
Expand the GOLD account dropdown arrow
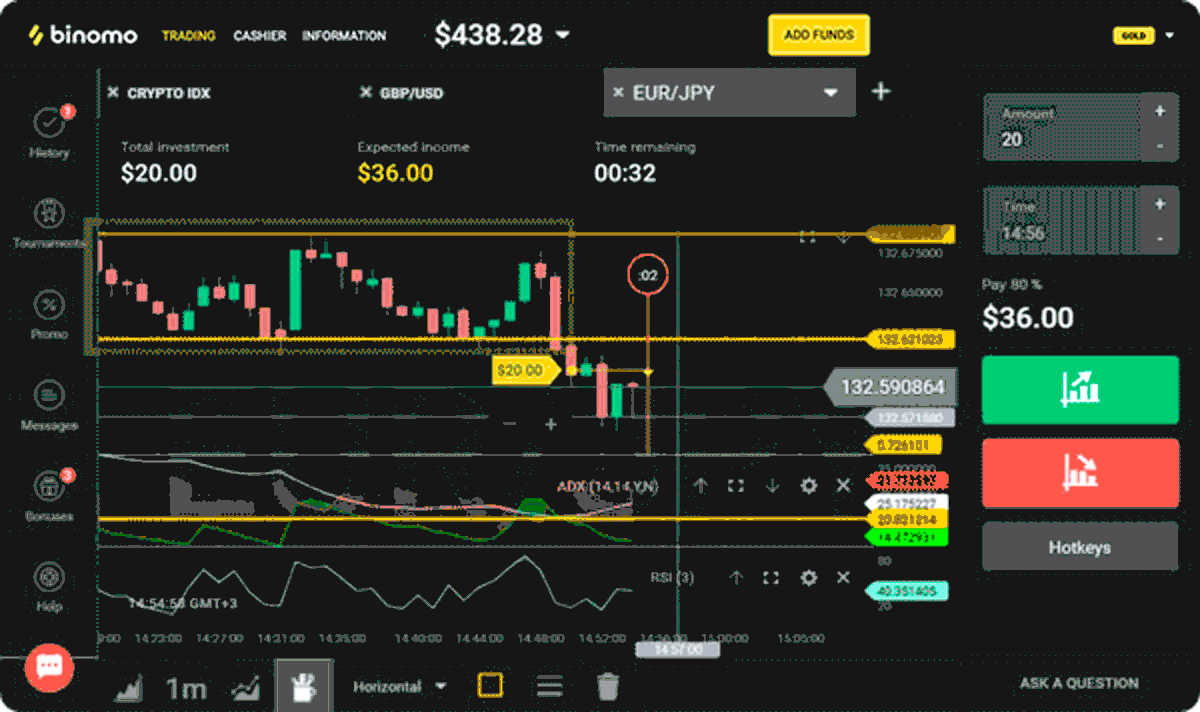coord(1170,35)
